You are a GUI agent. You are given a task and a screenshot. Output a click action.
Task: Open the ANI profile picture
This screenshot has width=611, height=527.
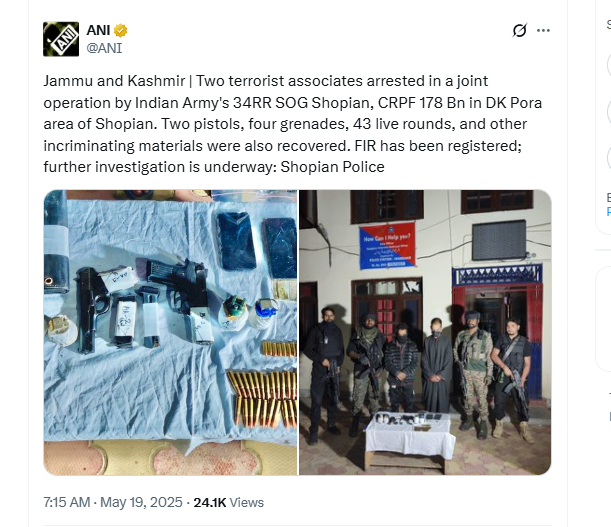[61, 39]
